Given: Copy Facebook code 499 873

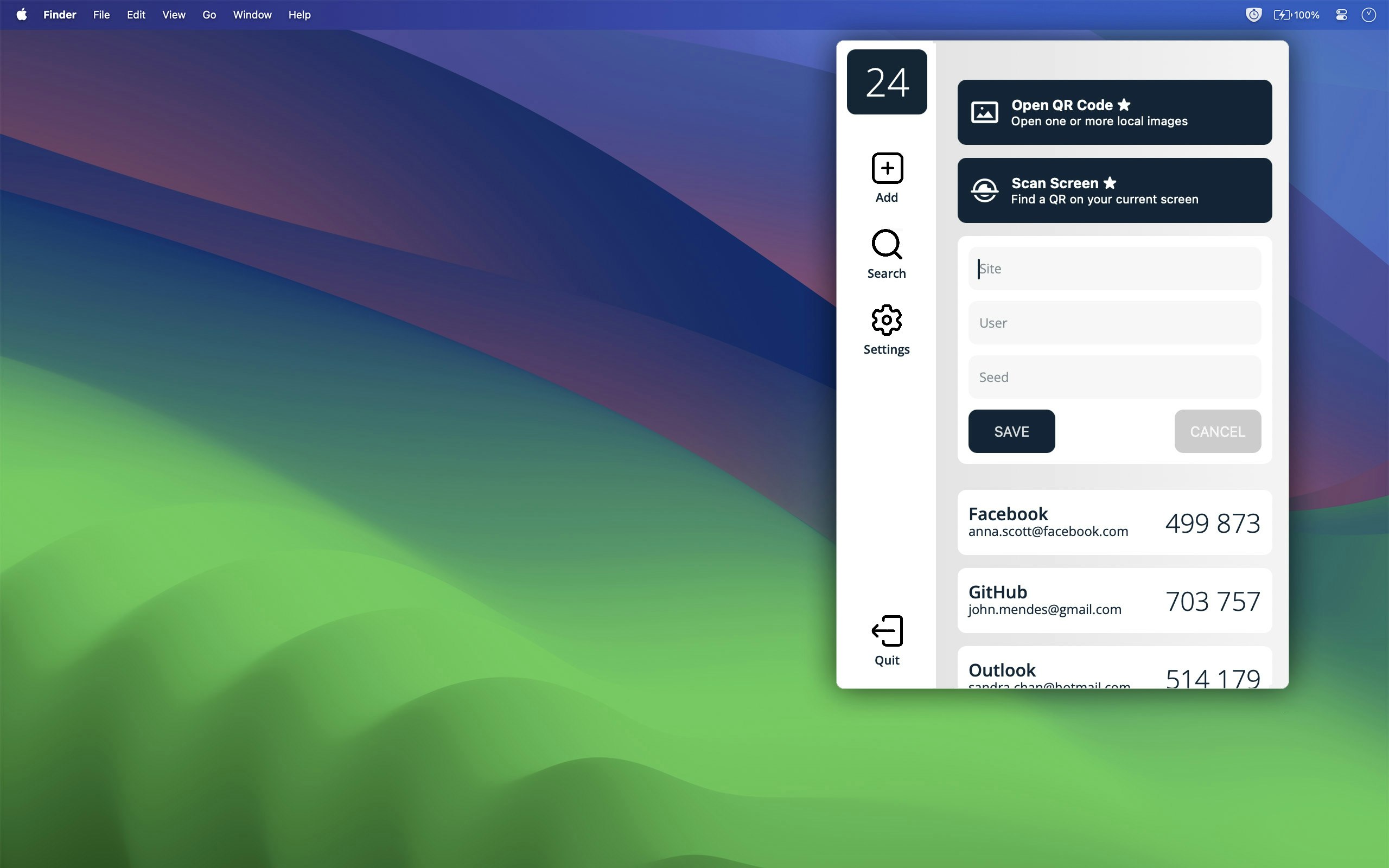Looking at the screenshot, I should (x=1212, y=522).
